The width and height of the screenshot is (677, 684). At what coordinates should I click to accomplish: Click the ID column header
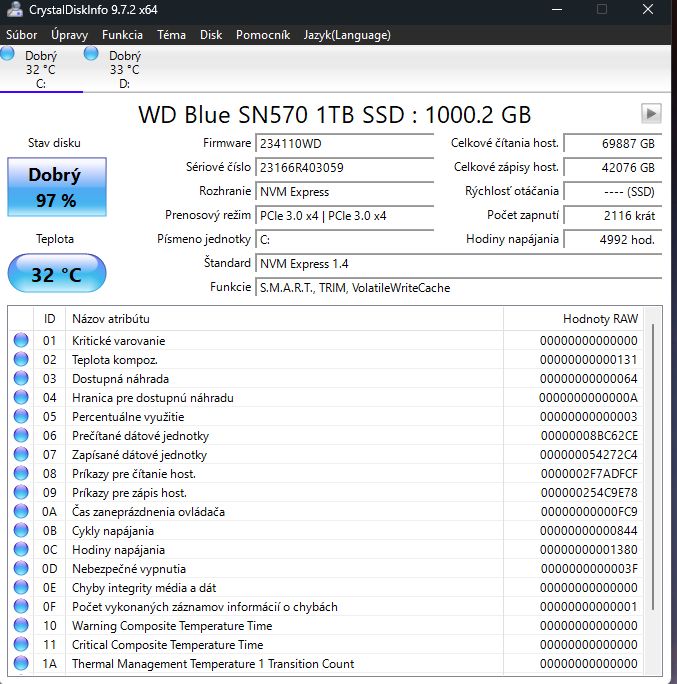(49, 318)
